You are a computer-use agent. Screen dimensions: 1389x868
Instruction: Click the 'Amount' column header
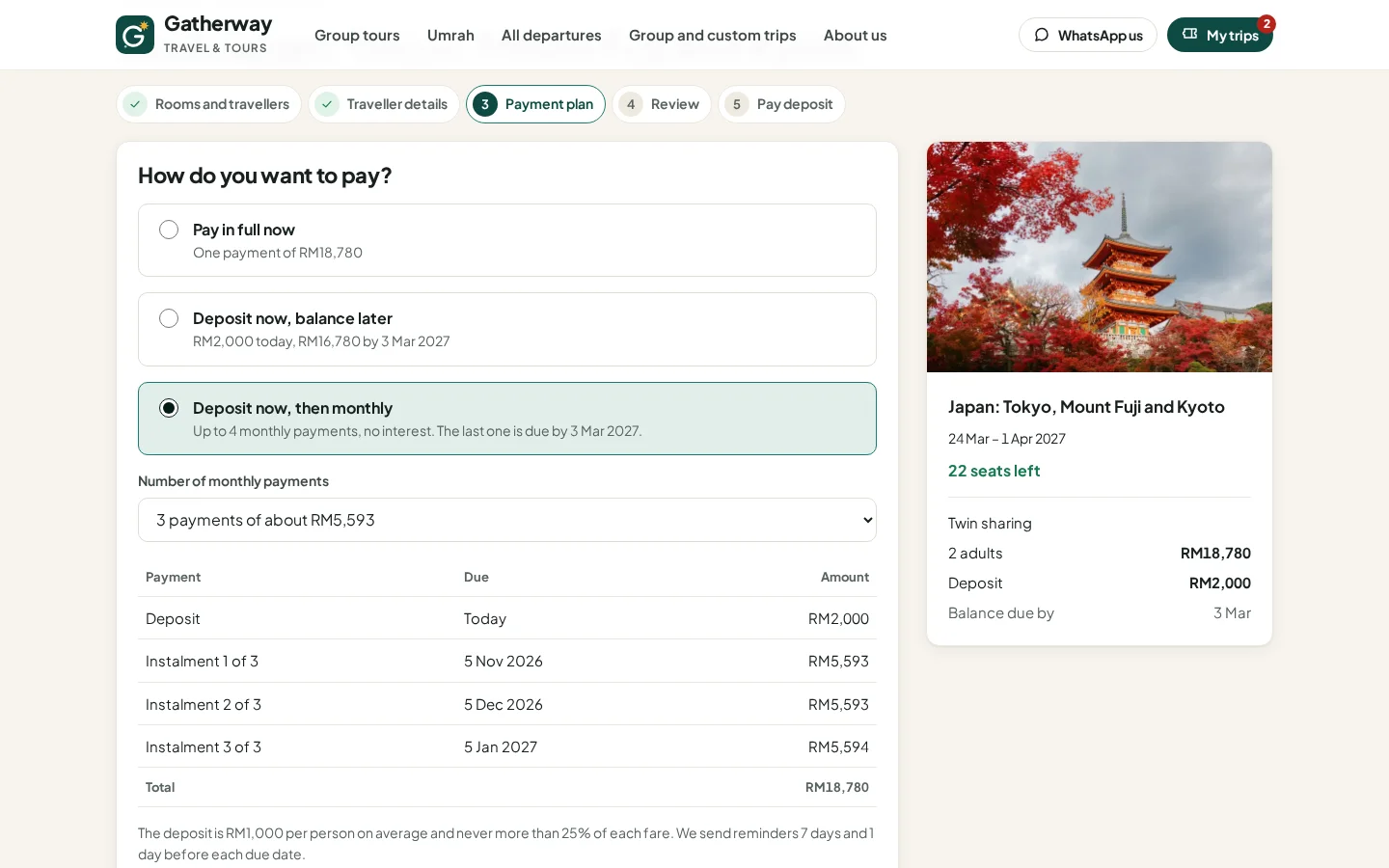tap(845, 578)
